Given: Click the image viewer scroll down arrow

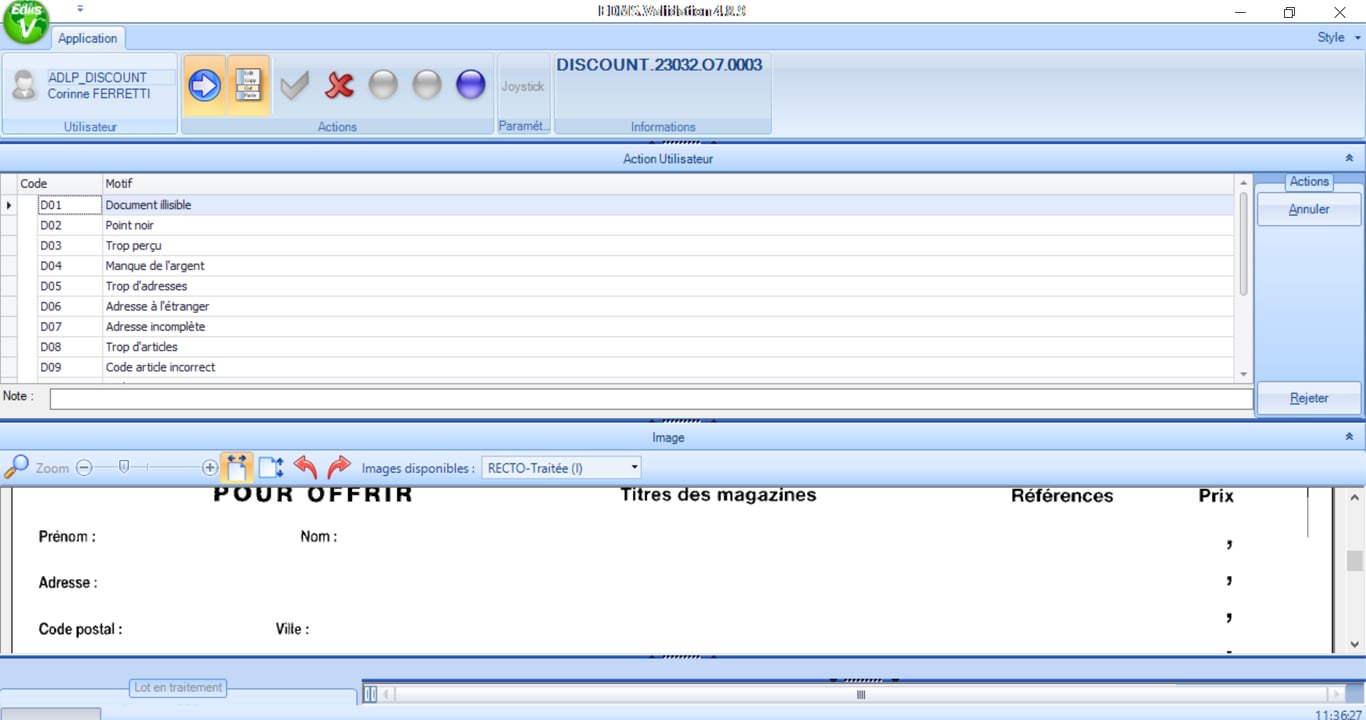Looking at the screenshot, I should (x=1355, y=645).
